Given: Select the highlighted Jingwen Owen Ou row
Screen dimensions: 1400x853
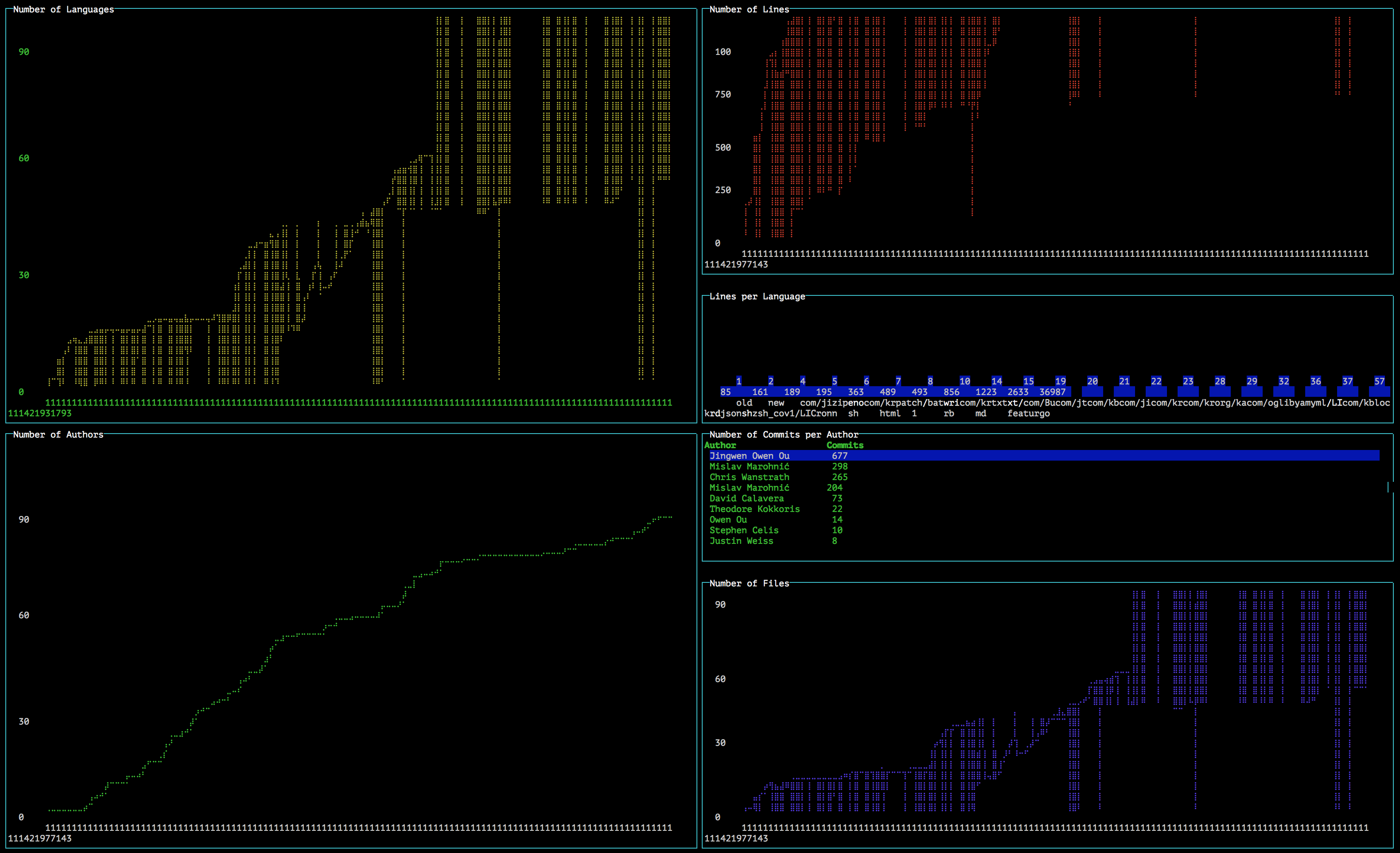Looking at the screenshot, I should click(749, 455).
